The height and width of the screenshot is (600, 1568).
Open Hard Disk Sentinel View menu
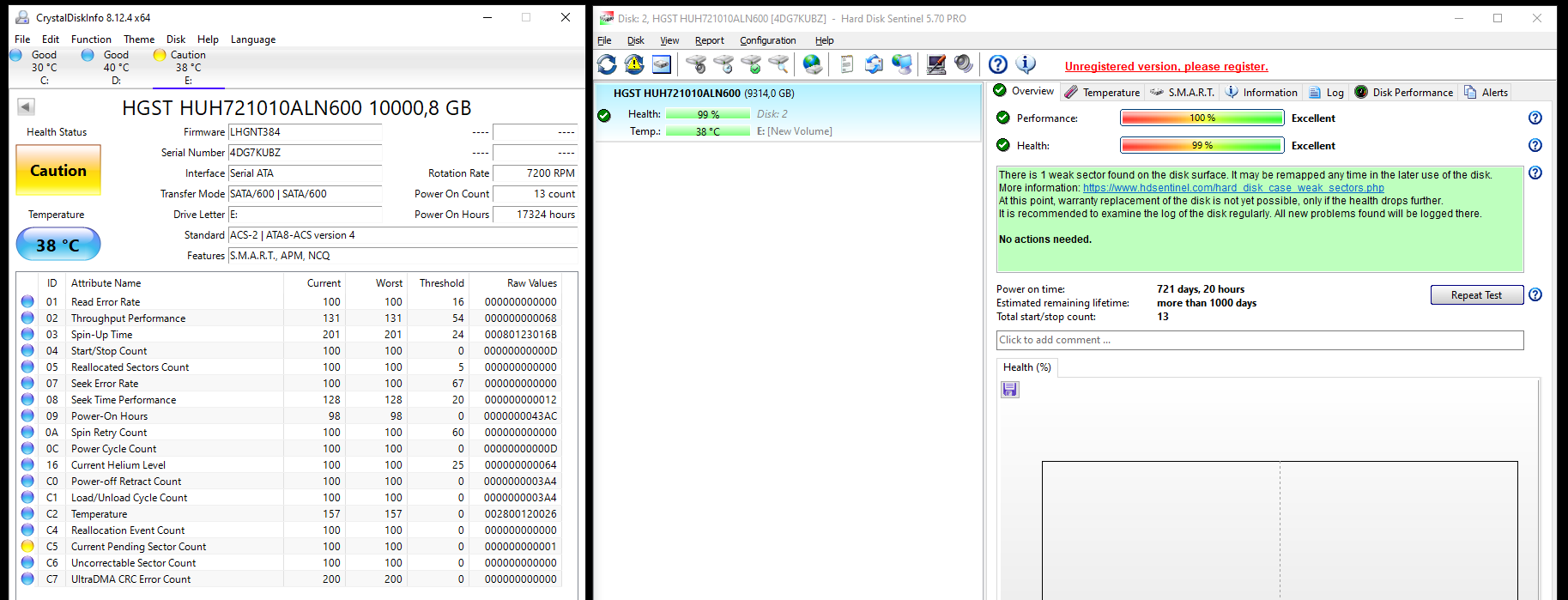[669, 40]
